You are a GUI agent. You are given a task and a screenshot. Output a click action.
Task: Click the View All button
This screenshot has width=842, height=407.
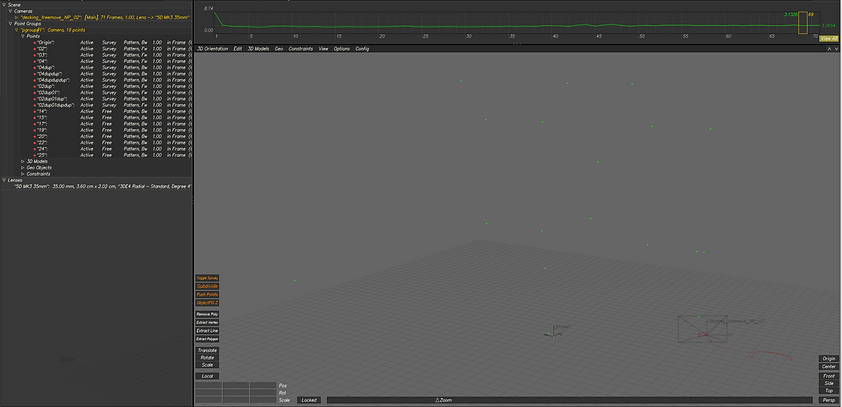(829, 39)
